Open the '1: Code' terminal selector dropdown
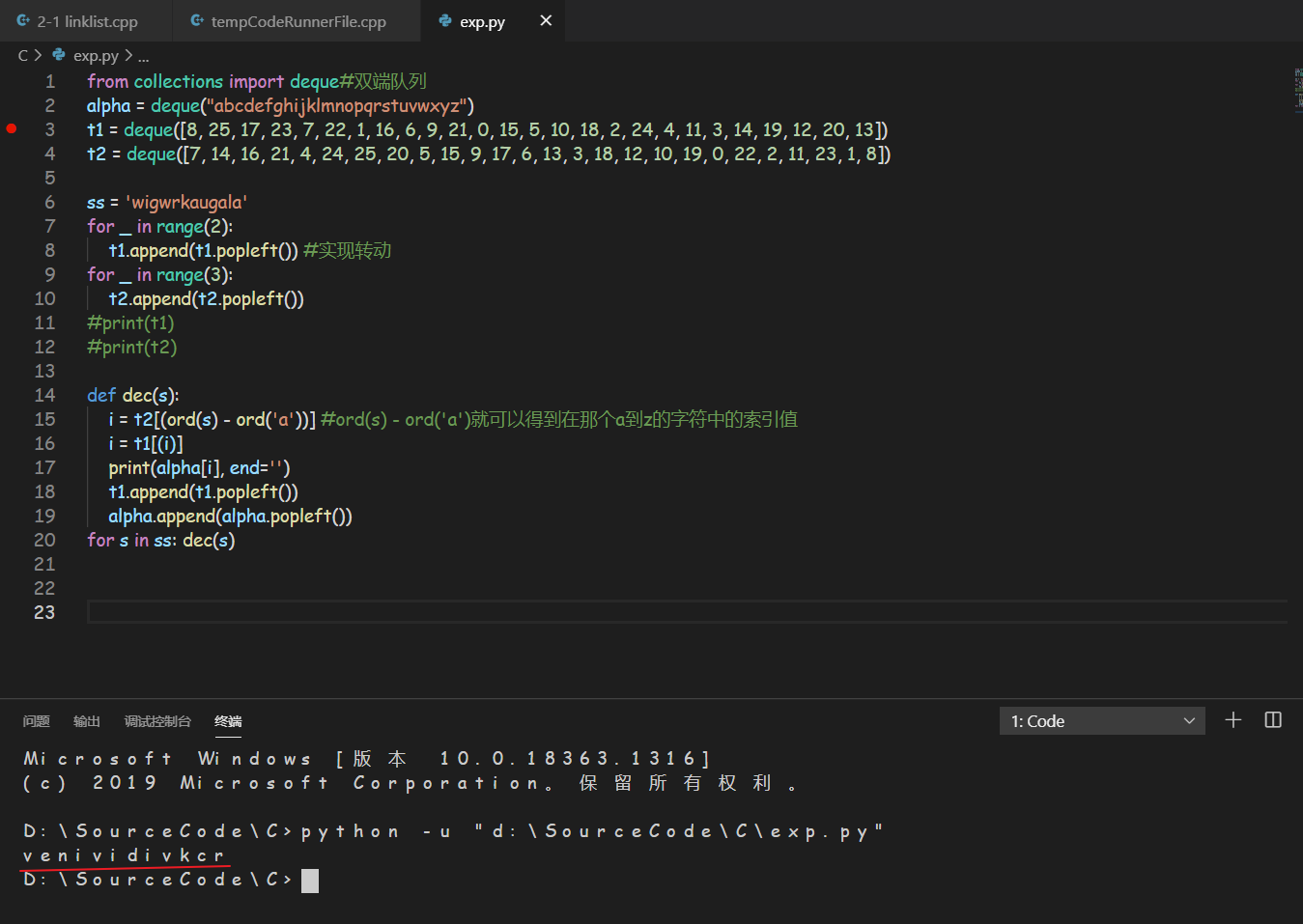Screen dimensions: 1303x924 coord(1102,721)
